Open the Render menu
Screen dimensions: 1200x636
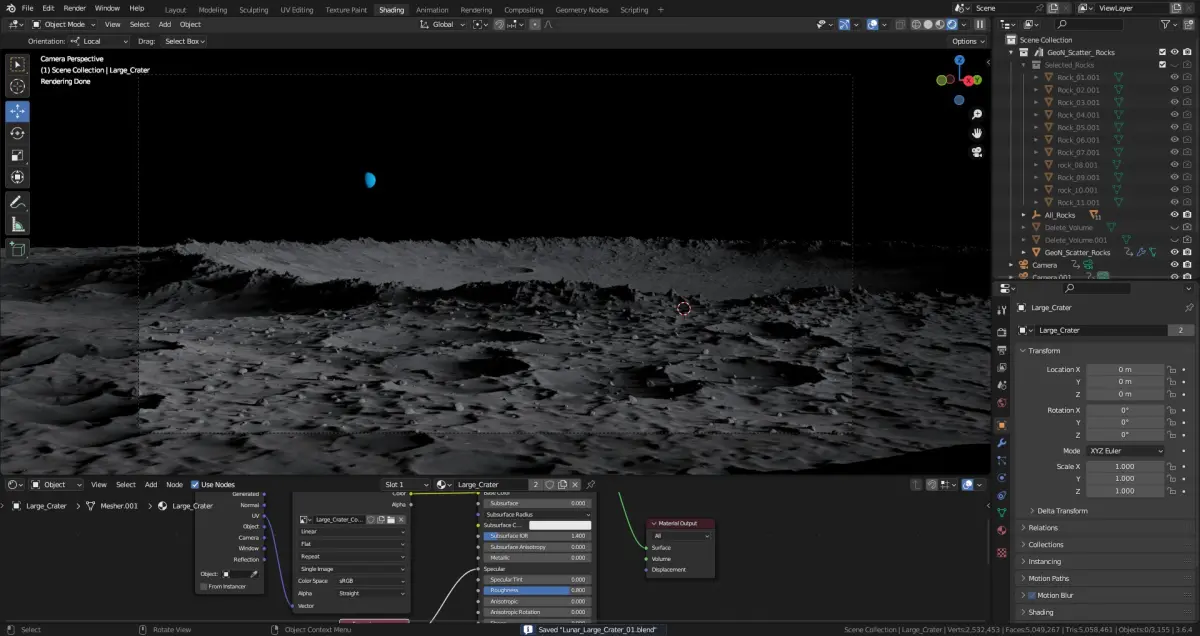[x=74, y=8]
